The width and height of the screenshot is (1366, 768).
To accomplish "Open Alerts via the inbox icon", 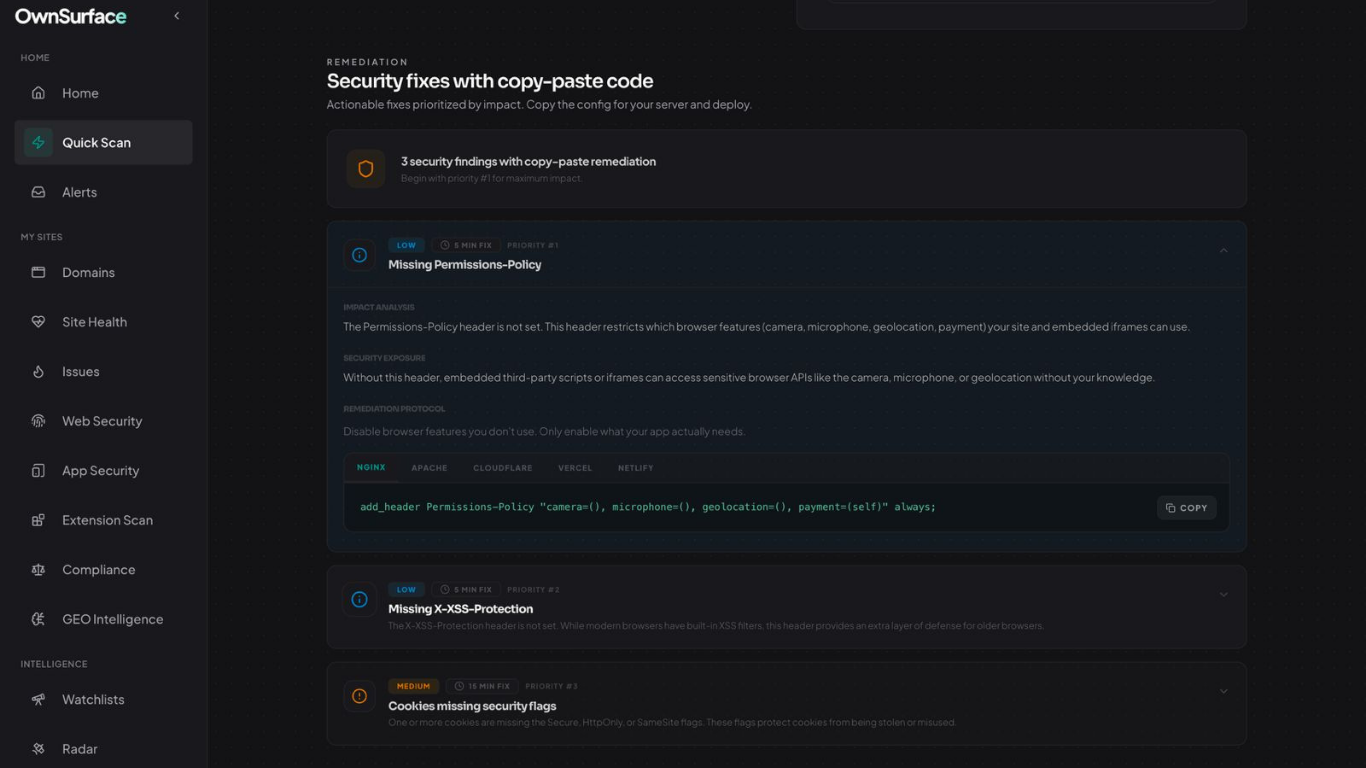I will coord(38,192).
